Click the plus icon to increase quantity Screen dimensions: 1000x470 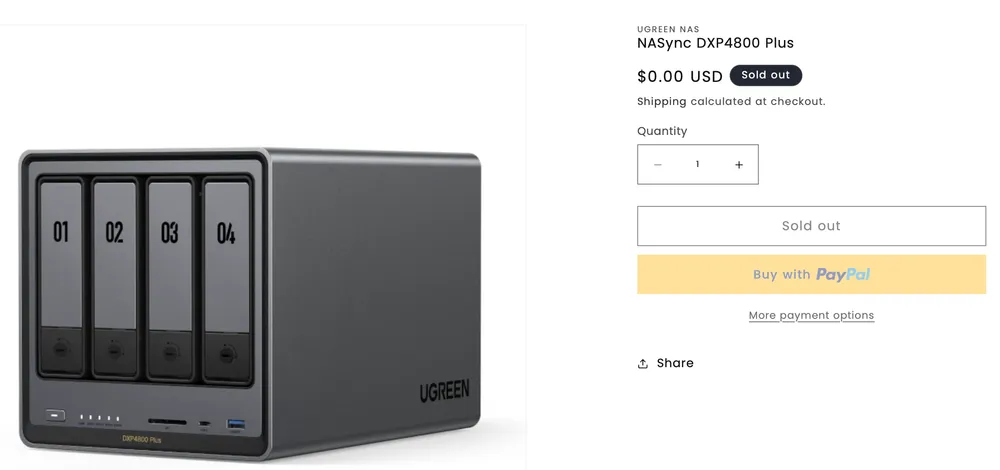click(739, 165)
